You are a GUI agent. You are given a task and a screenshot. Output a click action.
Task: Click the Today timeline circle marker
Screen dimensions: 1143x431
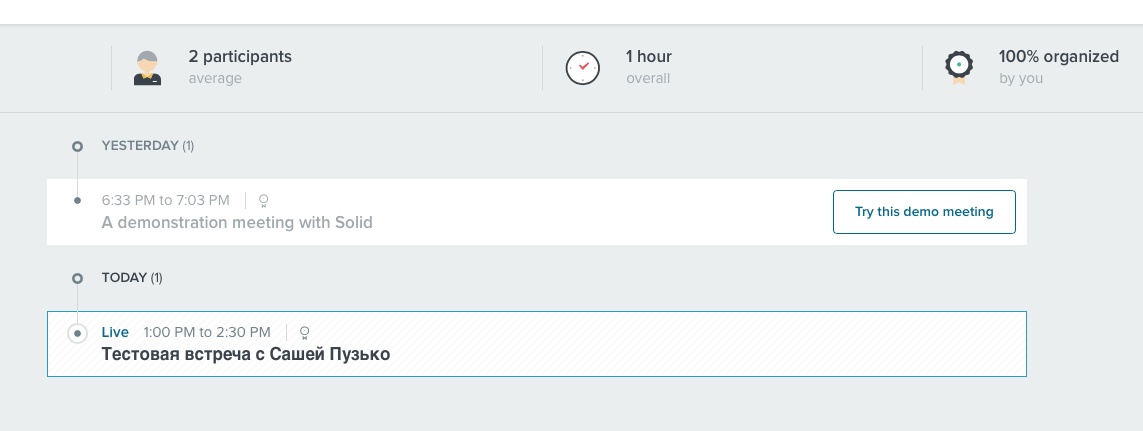[77, 279]
